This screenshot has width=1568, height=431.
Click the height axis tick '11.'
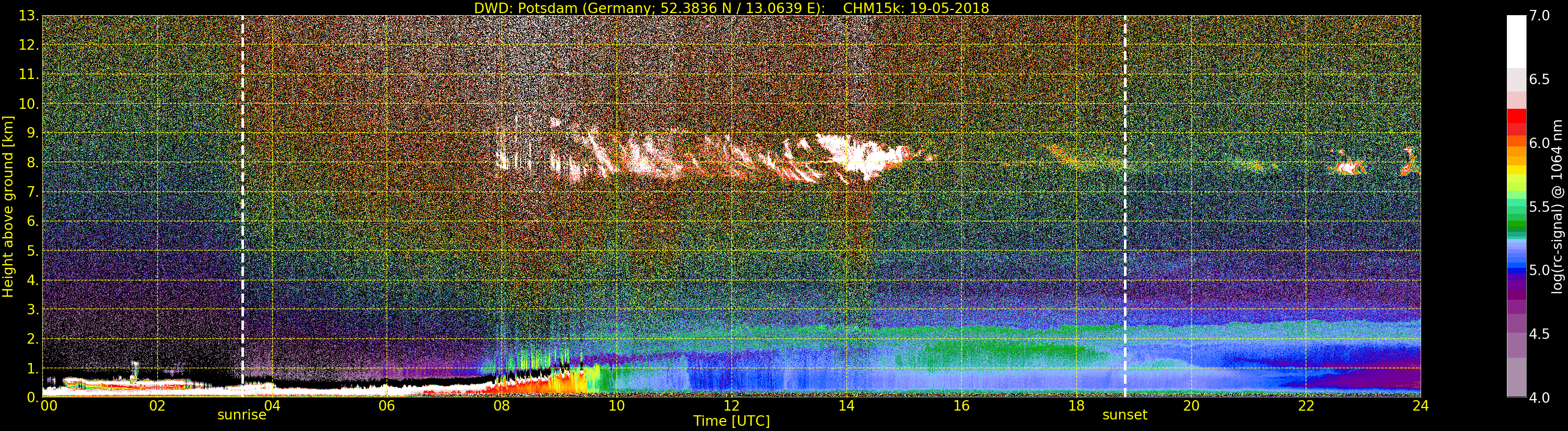[29, 74]
